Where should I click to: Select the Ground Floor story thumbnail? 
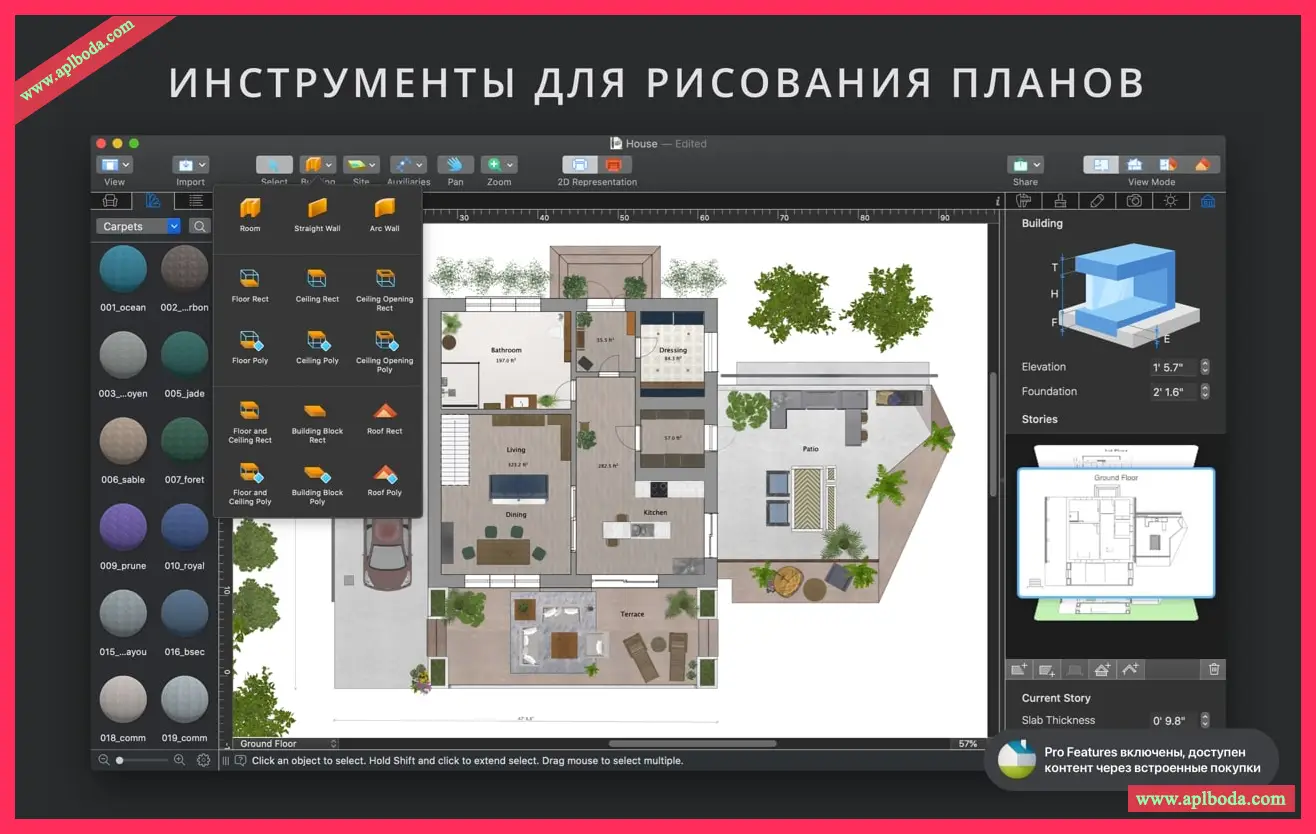(x=1116, y=532)
